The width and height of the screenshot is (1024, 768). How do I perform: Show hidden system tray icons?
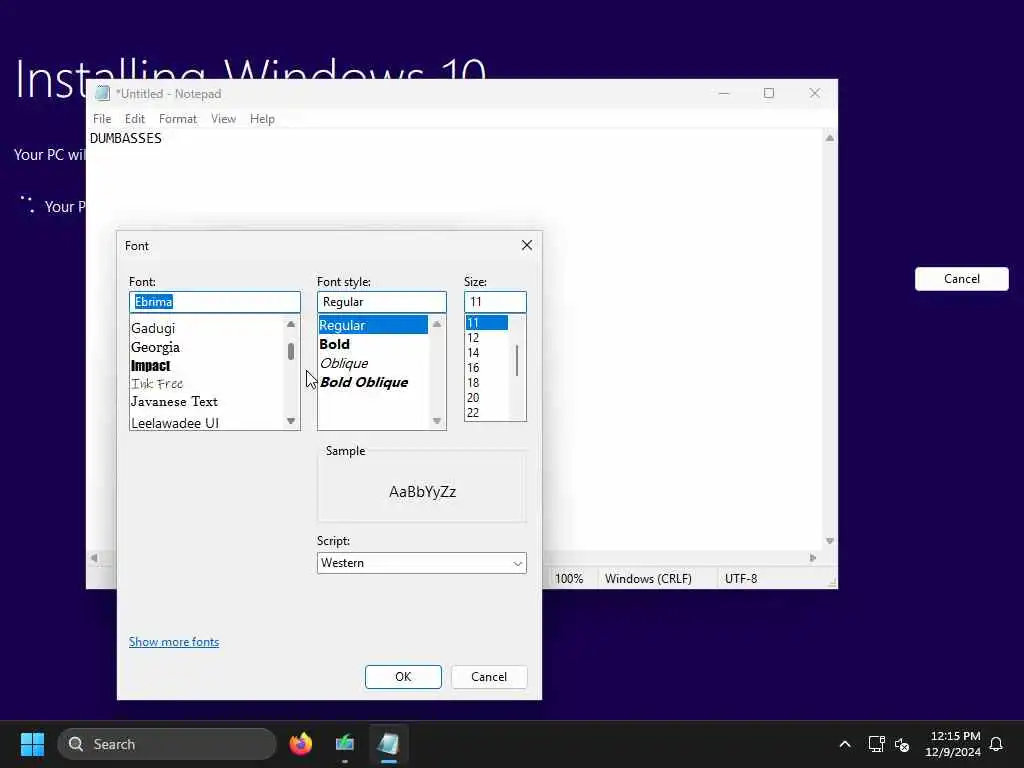(x=844, y=744)
